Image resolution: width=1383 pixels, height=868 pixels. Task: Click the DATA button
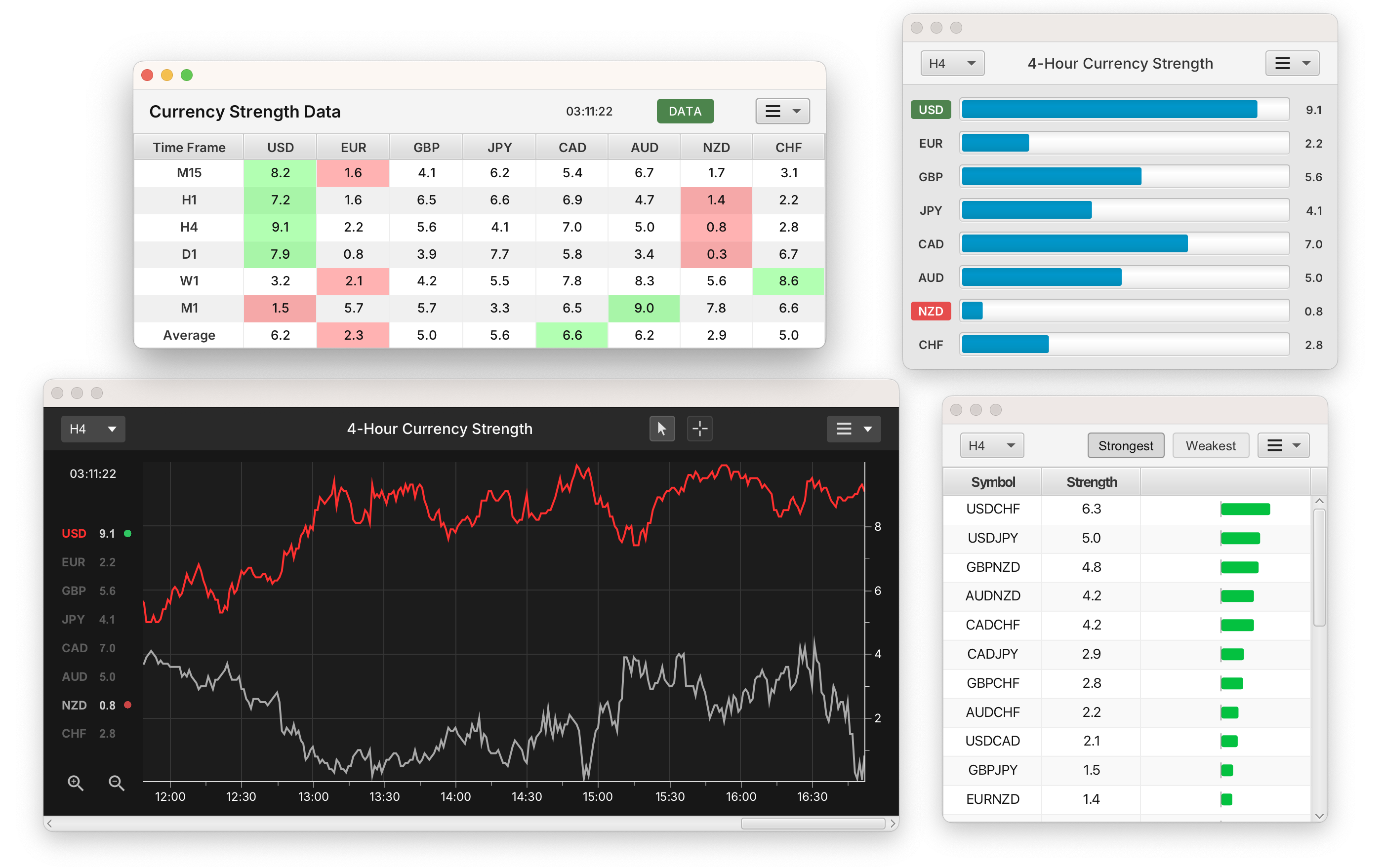pyautogui.click(x=685, y=111)
